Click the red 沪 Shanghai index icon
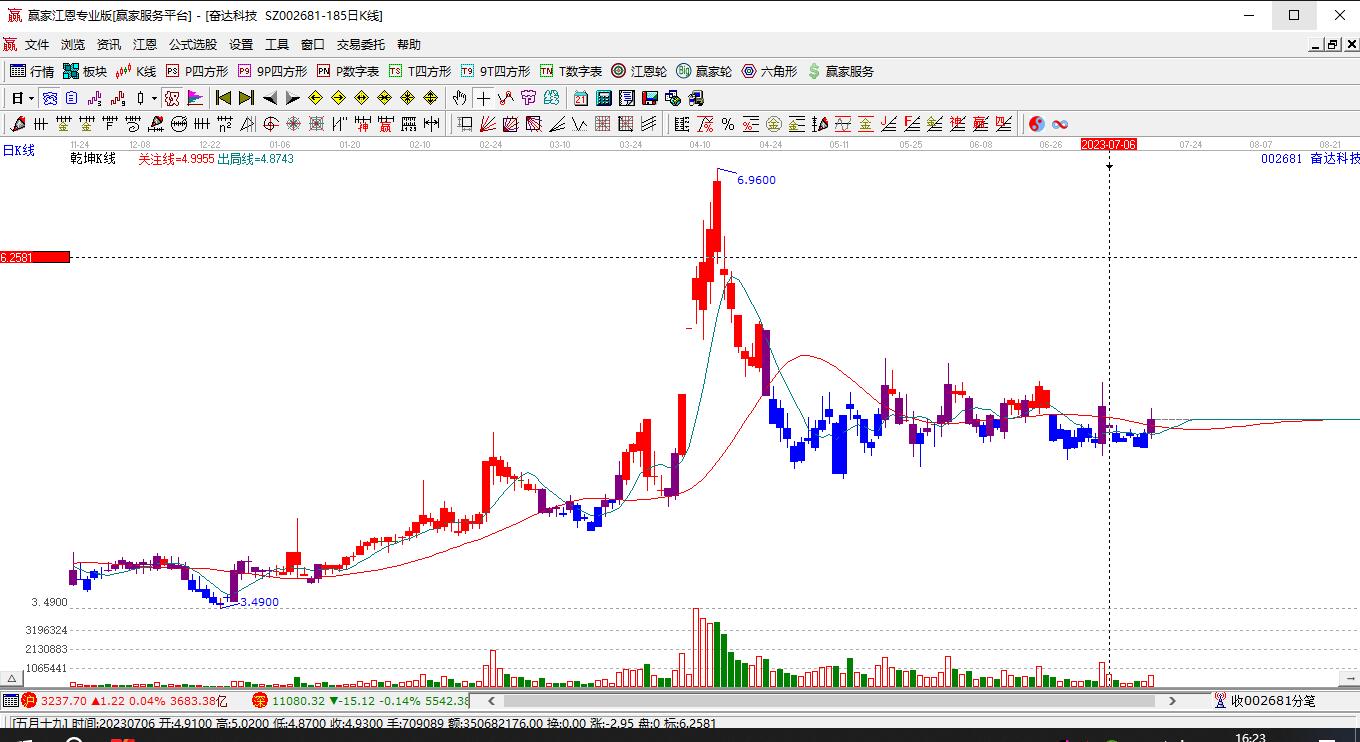Screen dimensions: 1360x742 (29, 701)
